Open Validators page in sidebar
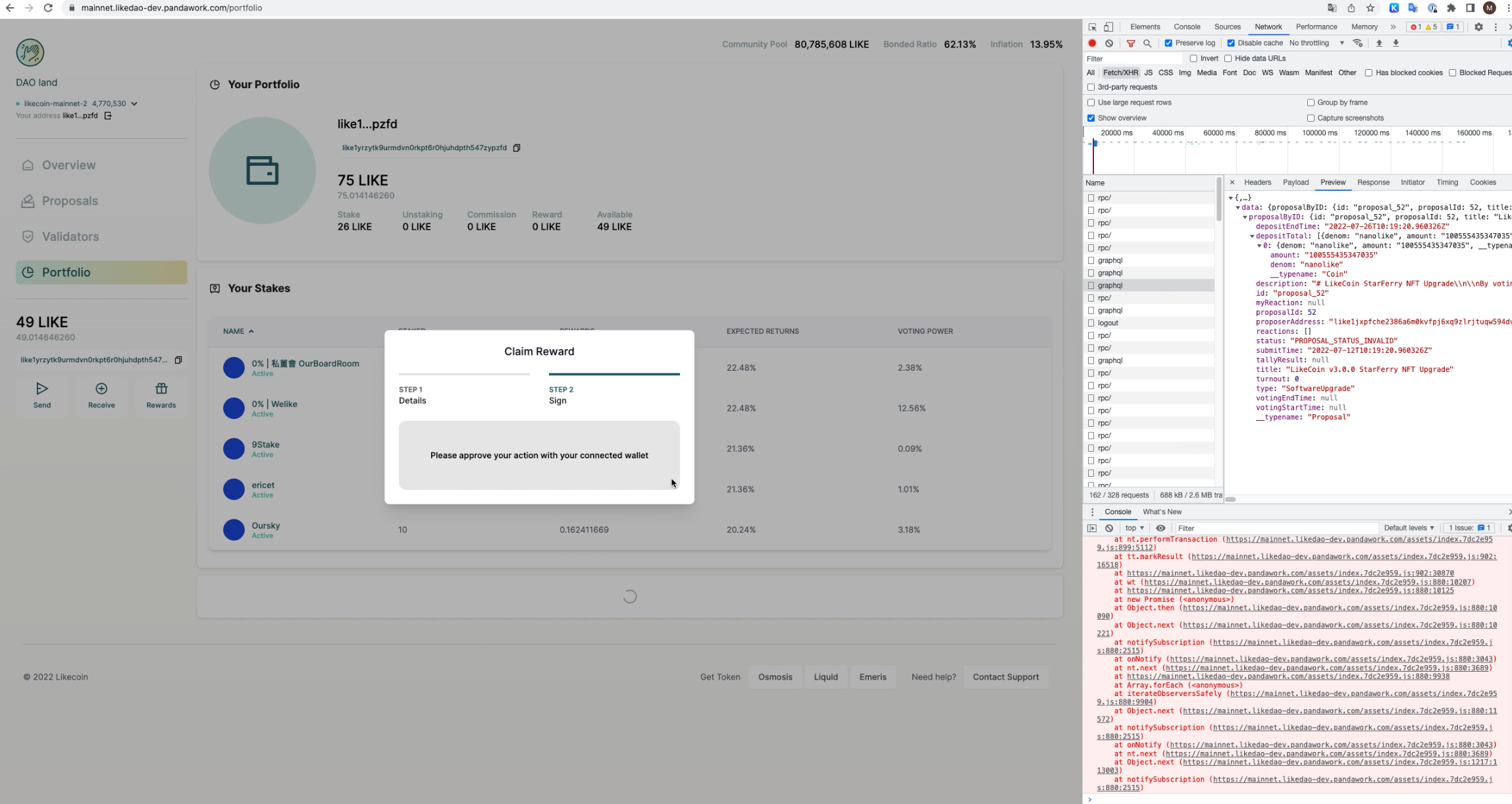The image size is (1512, 804). click(x=101, y=236)
